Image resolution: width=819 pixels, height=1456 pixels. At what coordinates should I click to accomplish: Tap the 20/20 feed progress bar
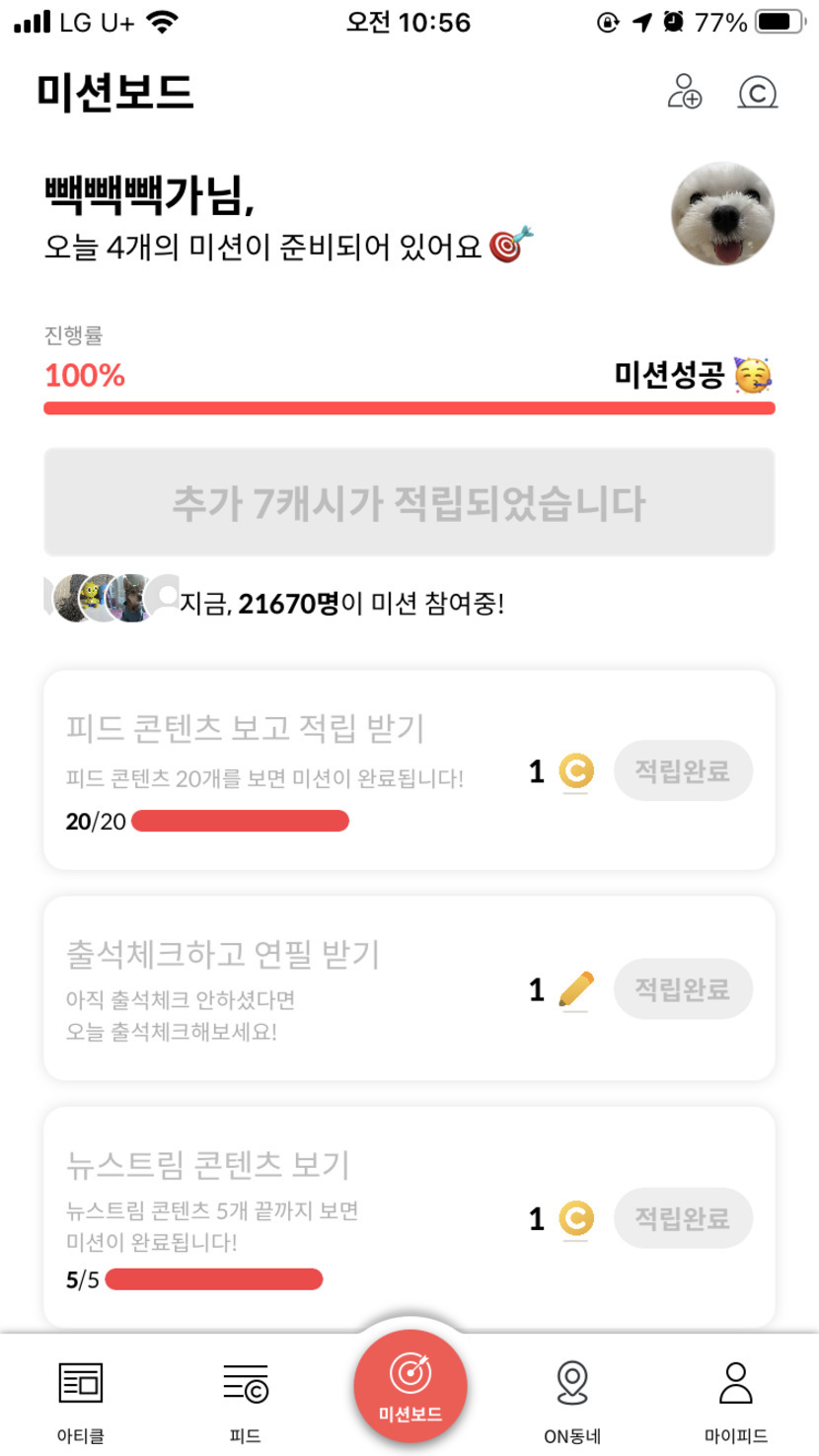pos(240,821)
